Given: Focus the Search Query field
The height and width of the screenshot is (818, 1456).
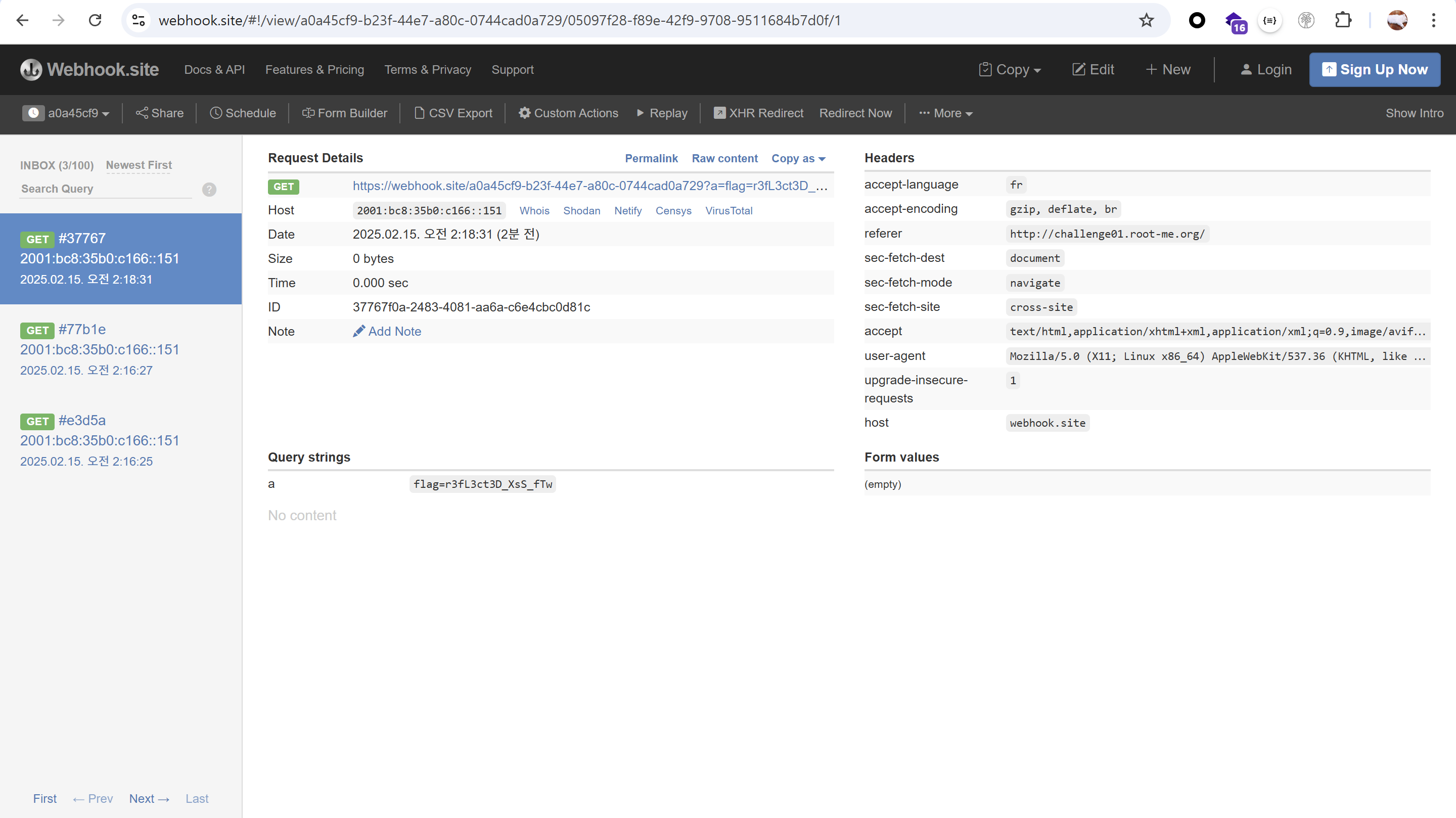Looking at the screenshot, I should (x=106, y=189).
